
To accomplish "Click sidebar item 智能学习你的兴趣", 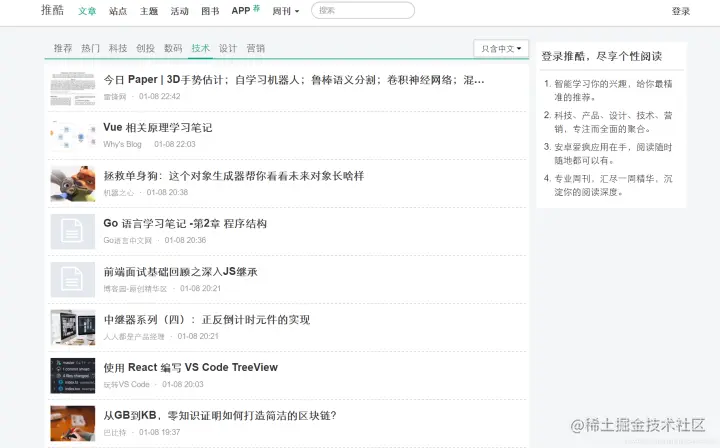I will (x=613, y=90).
